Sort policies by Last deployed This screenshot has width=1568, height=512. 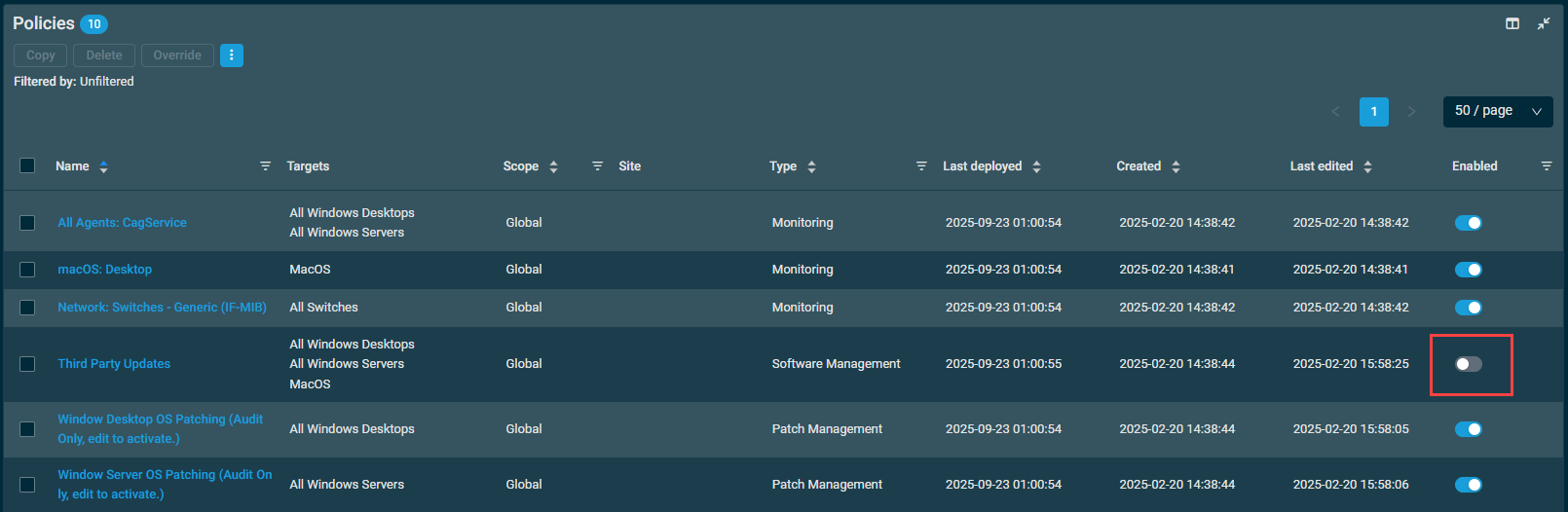click(1036, 166)
